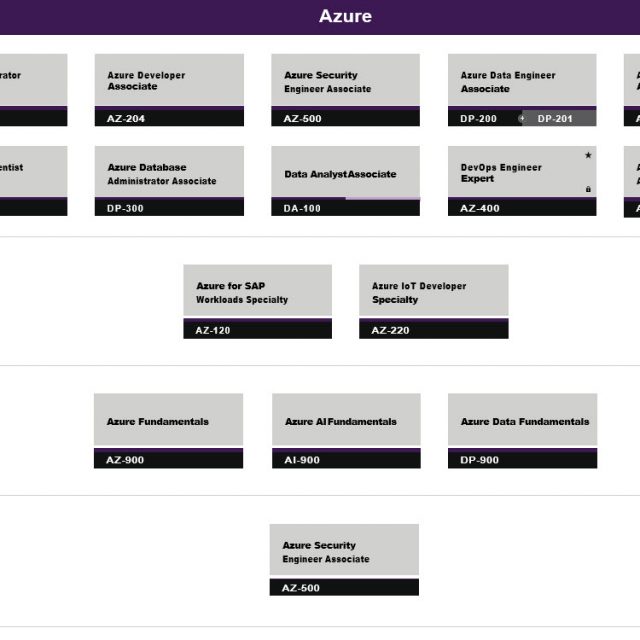Open Azure for SAP Workloads Specialty
This screenshot has width=640, height=640.
click(x=257, y=292)
